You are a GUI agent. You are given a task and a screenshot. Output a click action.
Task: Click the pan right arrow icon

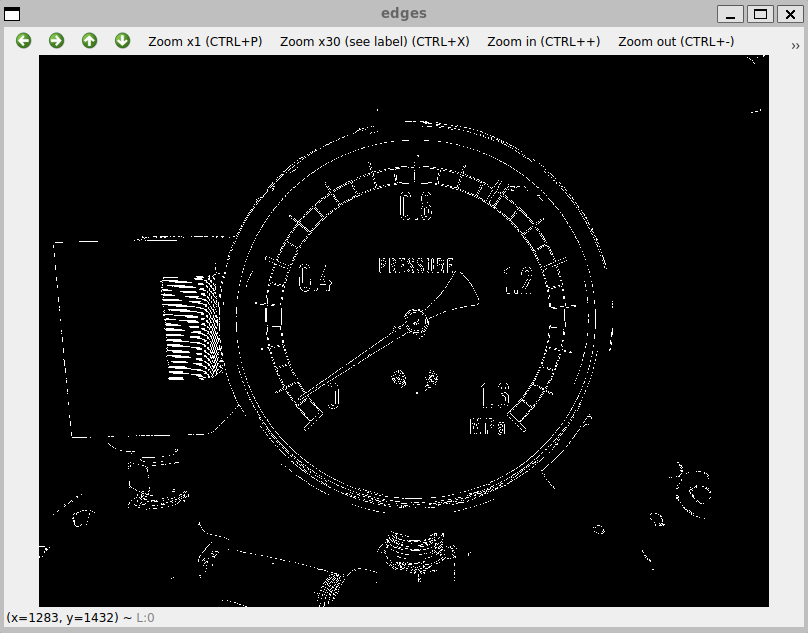(x=56, y=41)
